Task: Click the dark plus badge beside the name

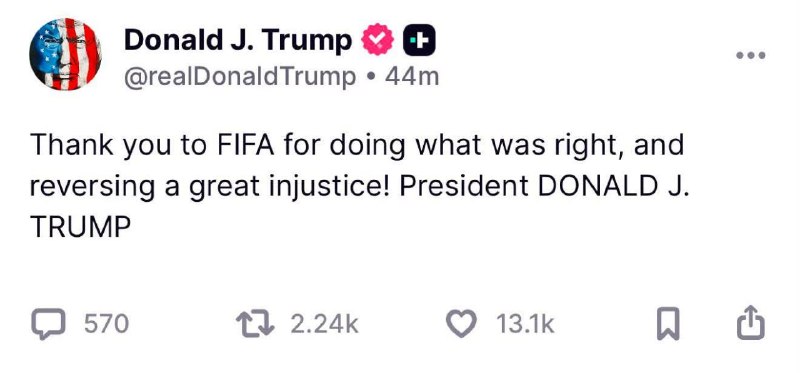Action: pyautogui.click(x=419, y=40)
